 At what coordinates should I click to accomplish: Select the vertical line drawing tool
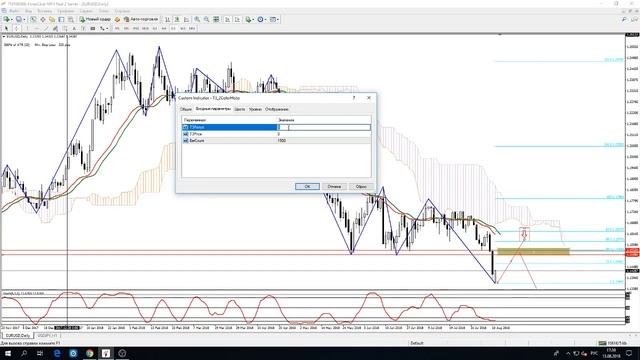click(27, 29)
